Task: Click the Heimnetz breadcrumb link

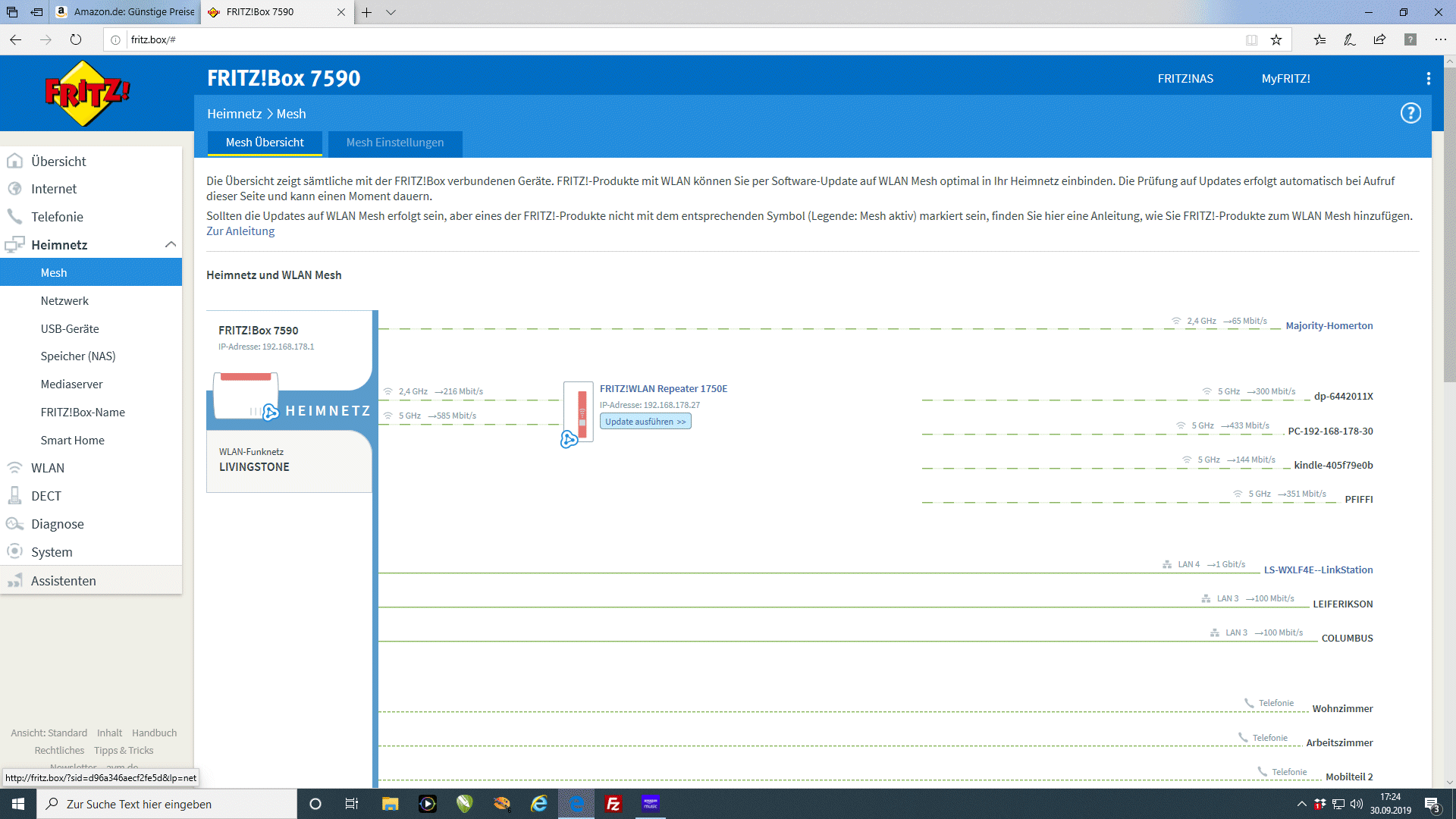Action: 234,114
